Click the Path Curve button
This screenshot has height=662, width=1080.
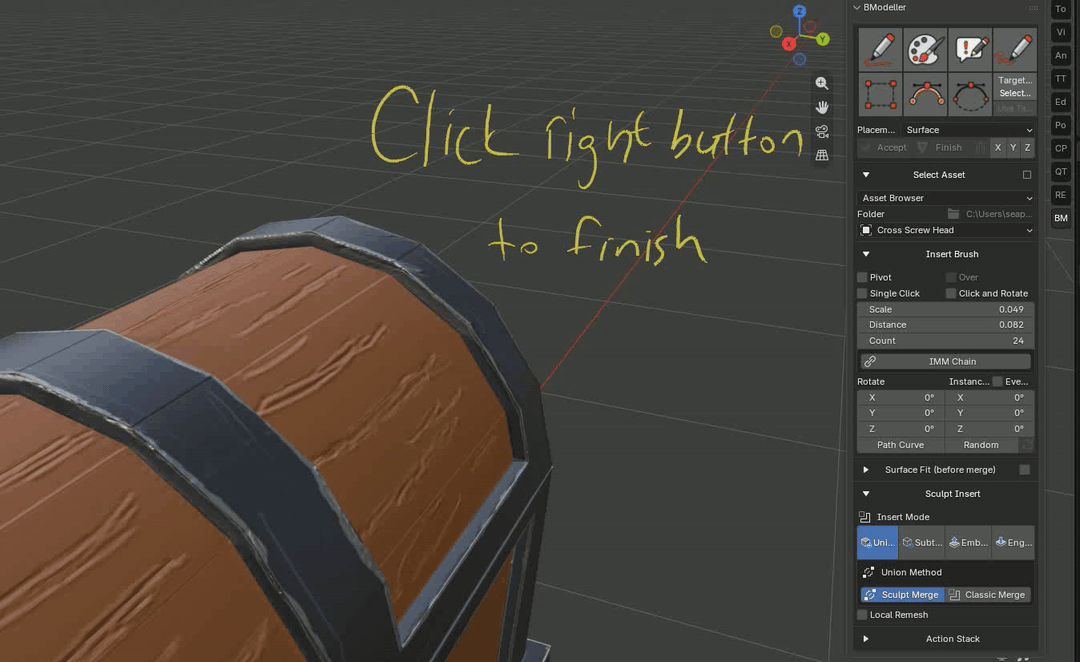[900, 445]
